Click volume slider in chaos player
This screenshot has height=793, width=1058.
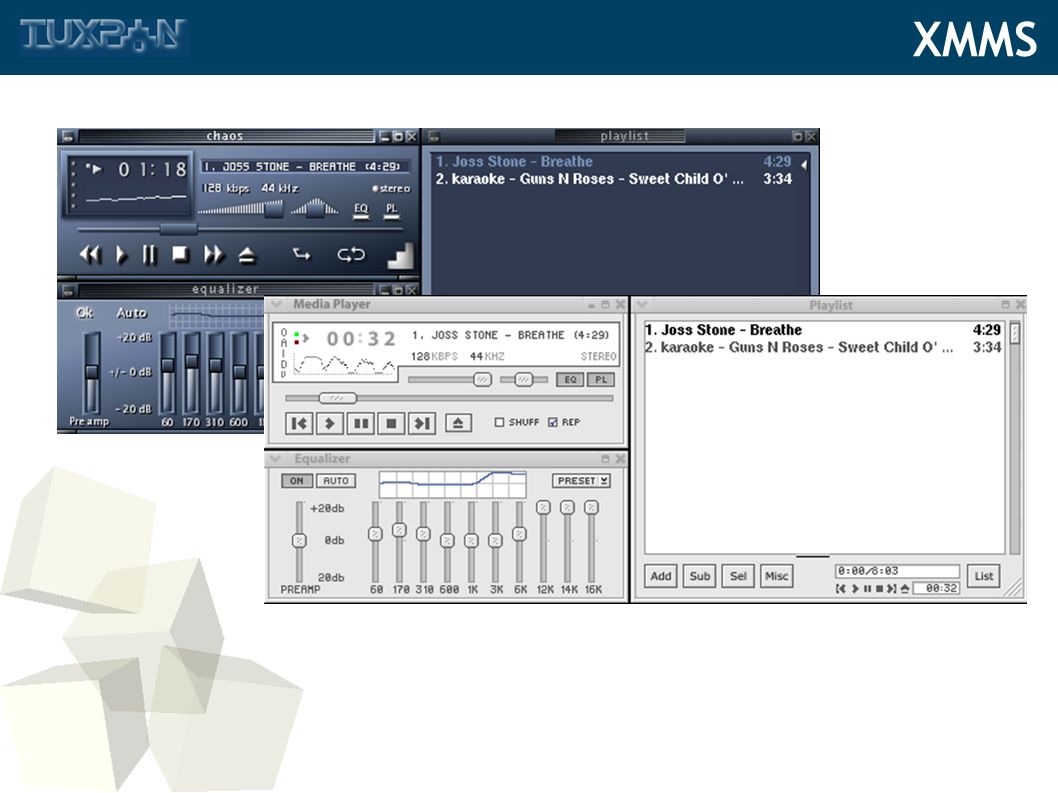click(273, 209)
